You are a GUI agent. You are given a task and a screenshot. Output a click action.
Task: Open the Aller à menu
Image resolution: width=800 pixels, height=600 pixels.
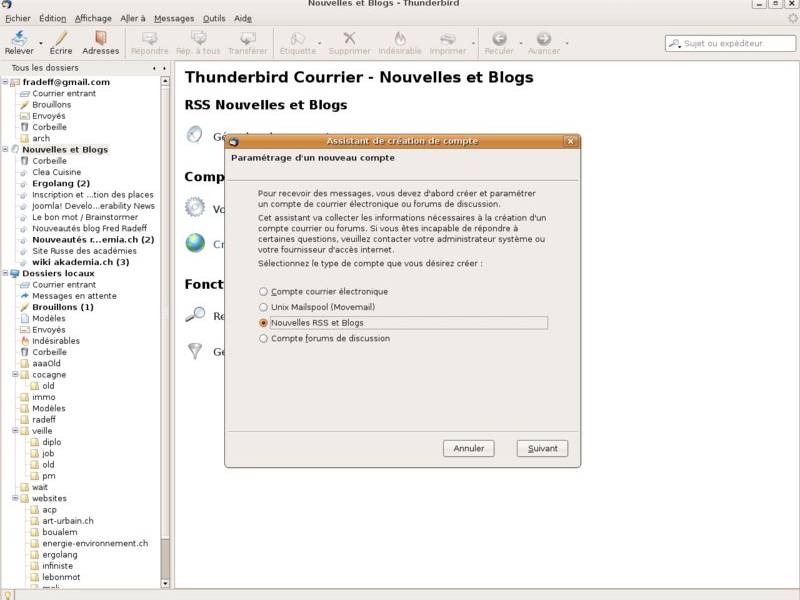133,18
